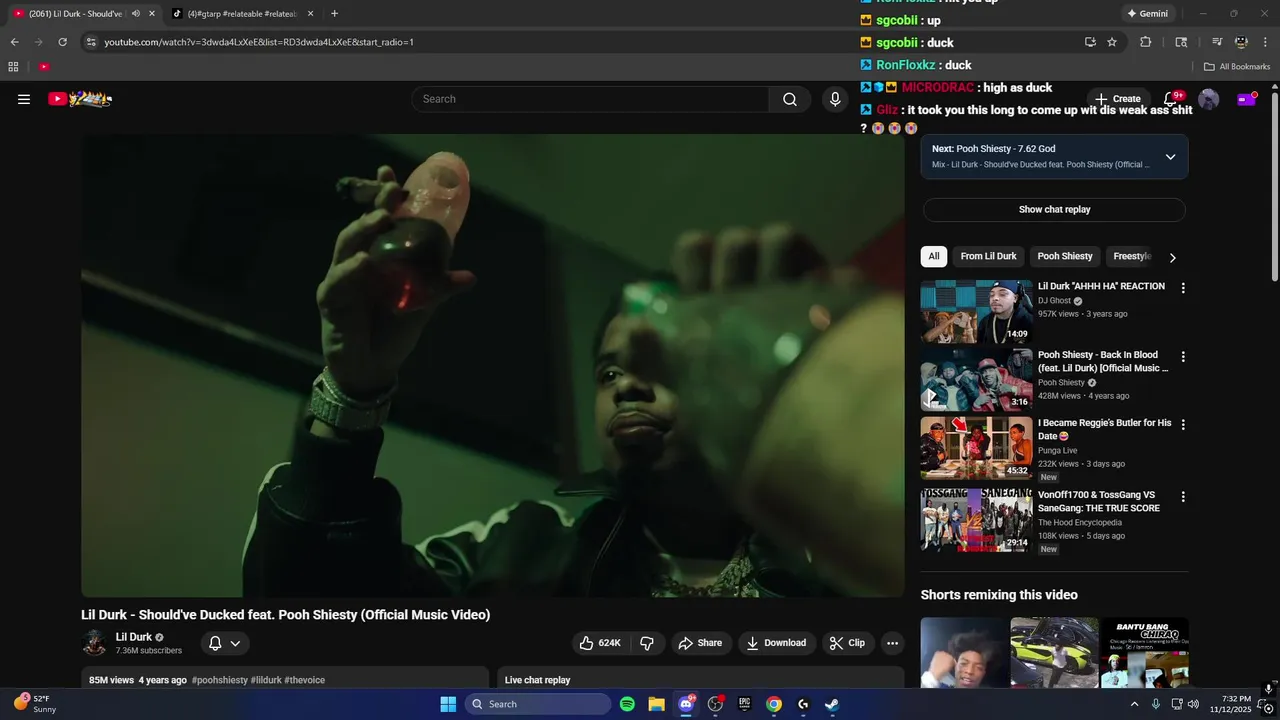Screen dimensions: 1280x720
Task: Open Chrome media controls icon
Action: pyautogui.click(x=1217, y=42)
